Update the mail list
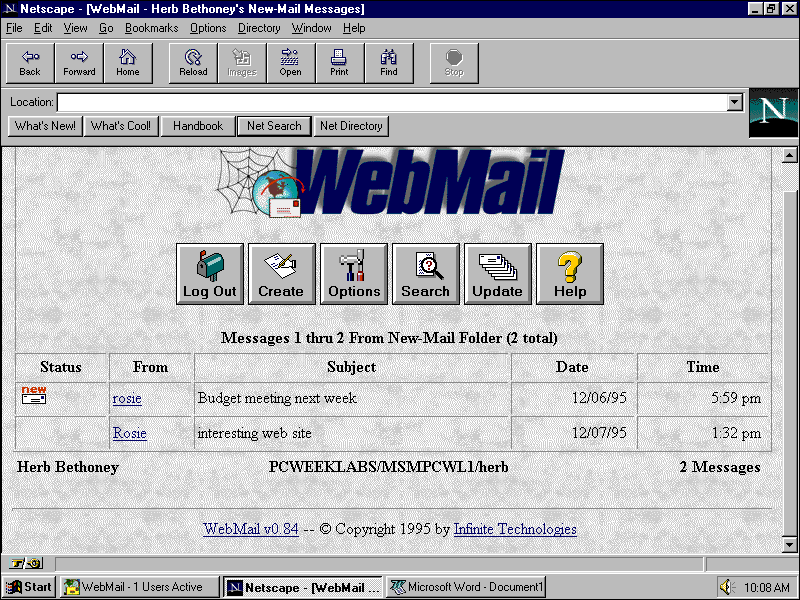This screenshot has height=600, width=800. (x=497, y=274)
